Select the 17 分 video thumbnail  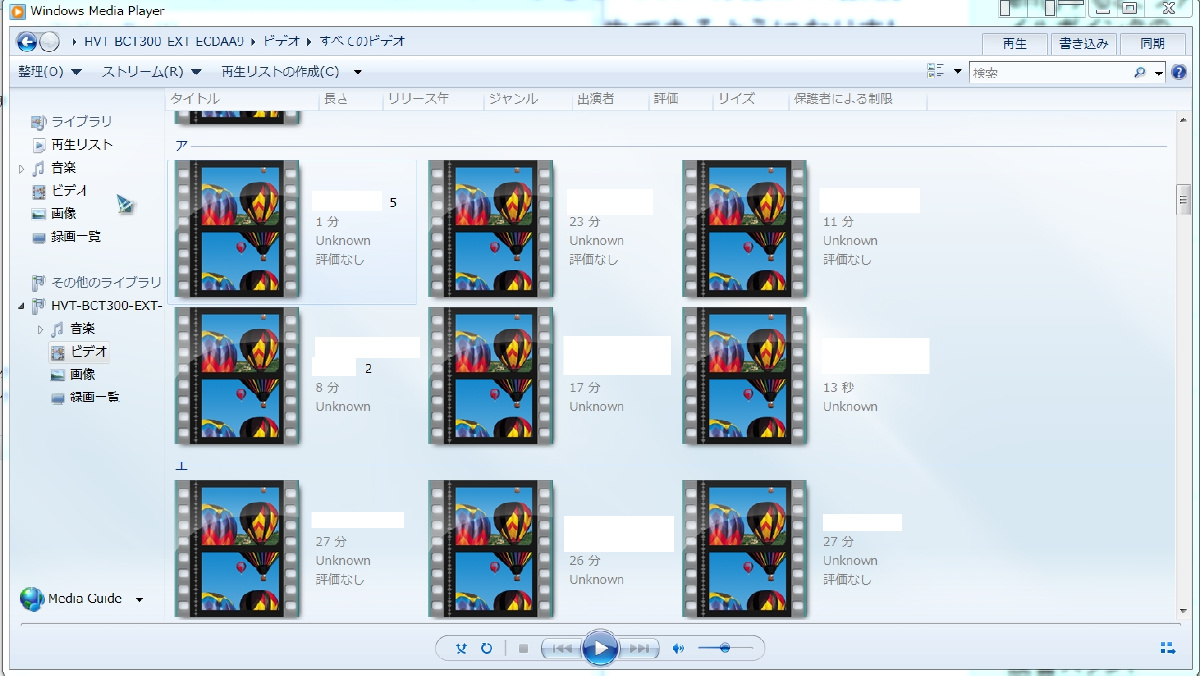click(x=491, y=375)
